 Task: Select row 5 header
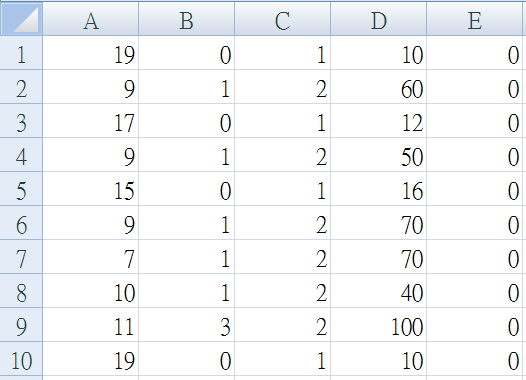point(21,188)
